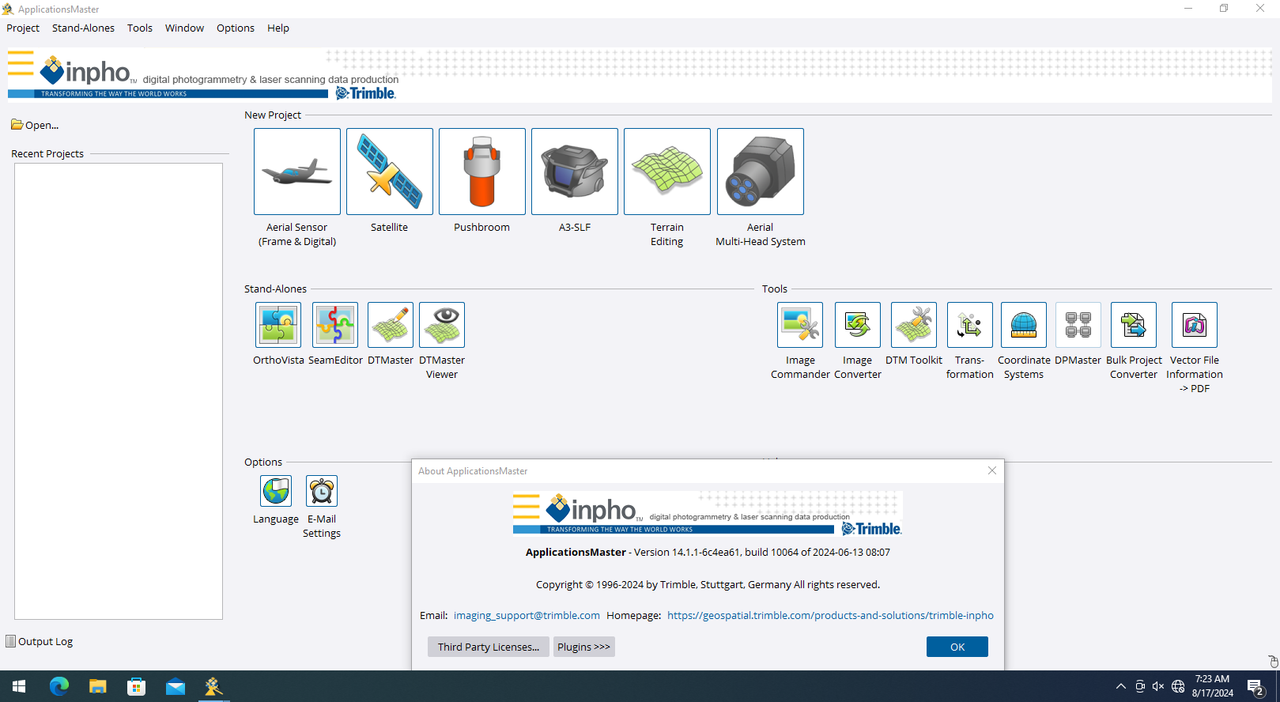The height and width of the screenshot is (702, 1280).
Task: Click OK in About dialog
Action: (957, 647)
